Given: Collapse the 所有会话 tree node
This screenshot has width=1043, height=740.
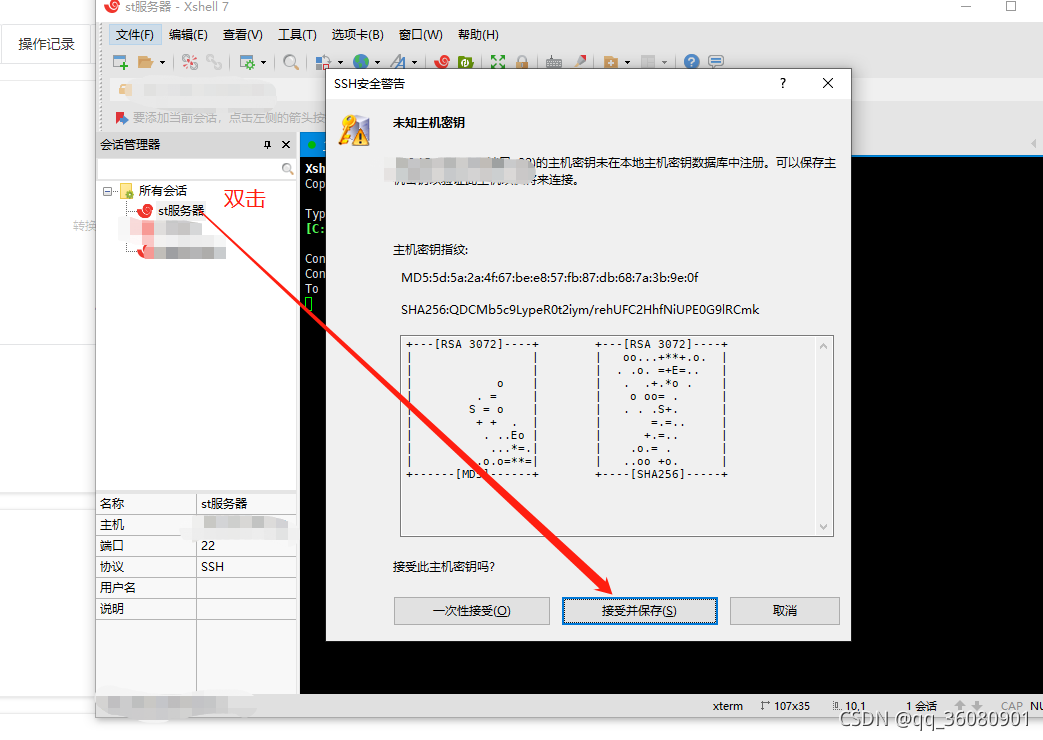Looking at the screenshot, I should coord(107,192).
